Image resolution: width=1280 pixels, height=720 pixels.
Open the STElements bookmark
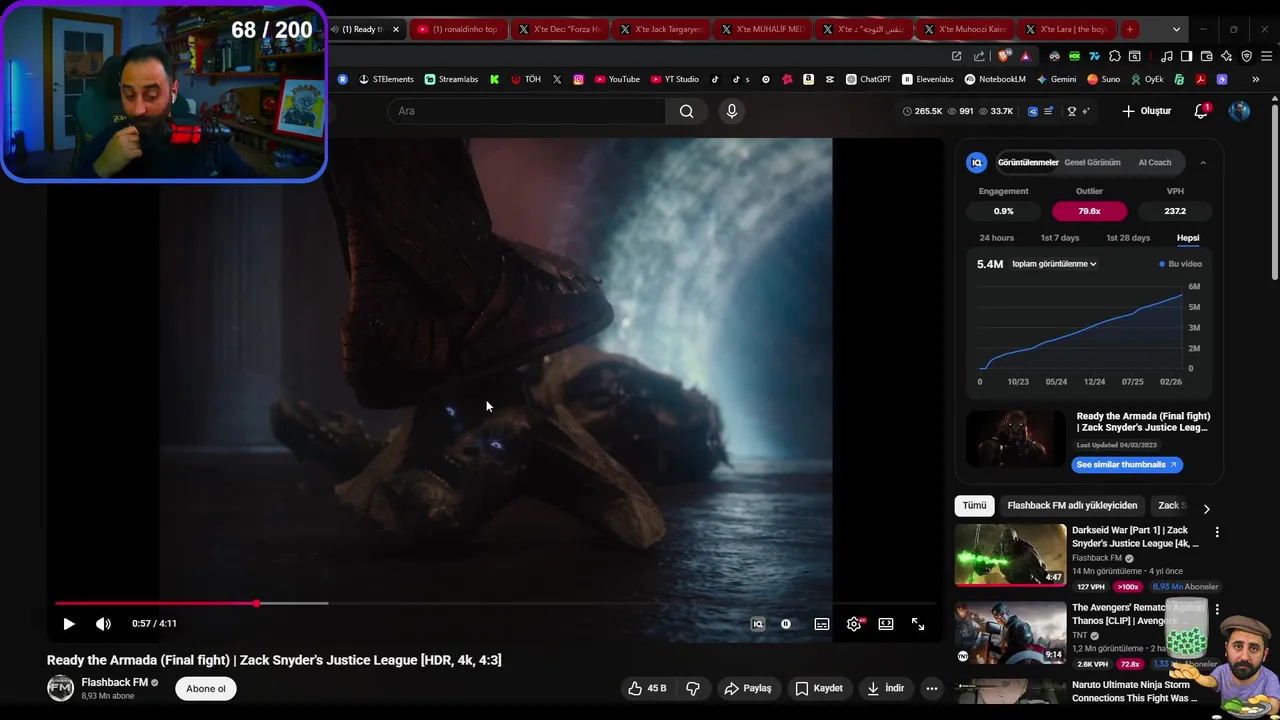pos(386,79)
